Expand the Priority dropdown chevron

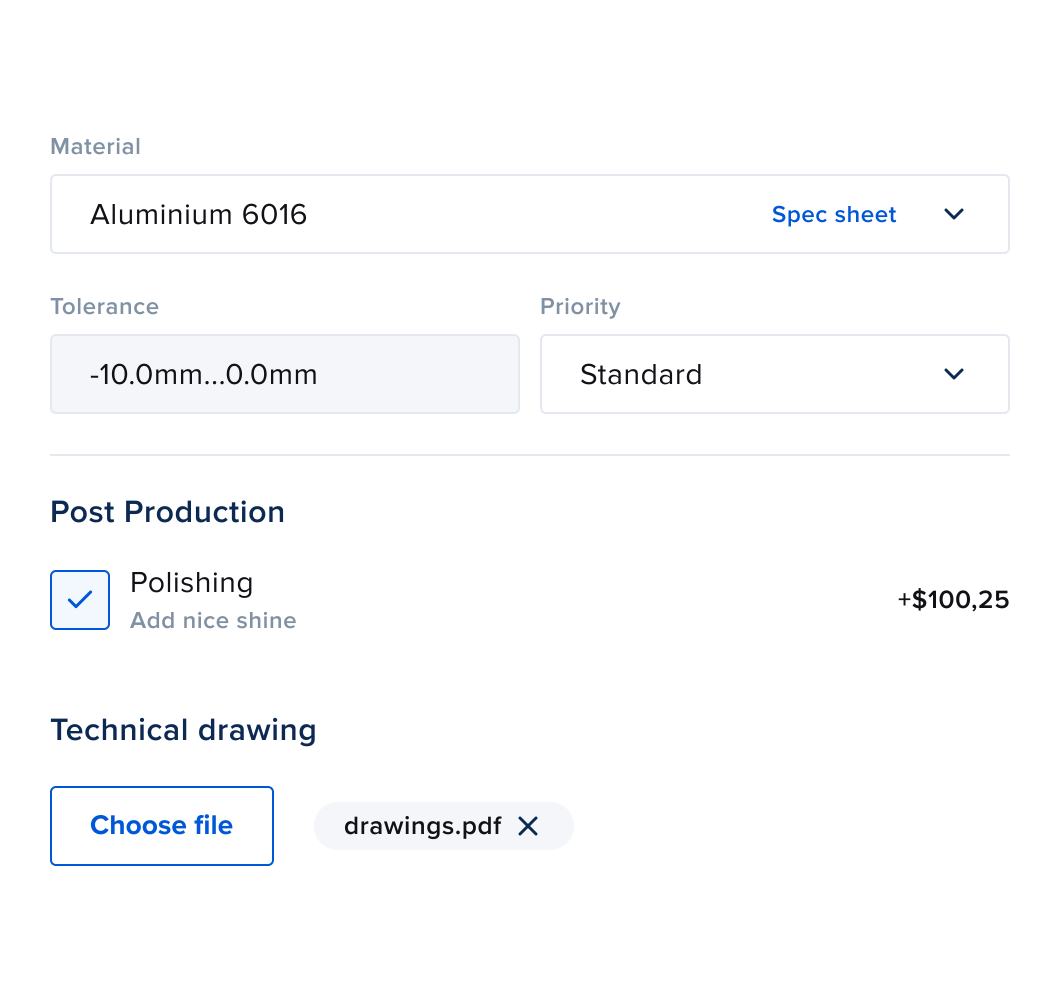(954, 374)
